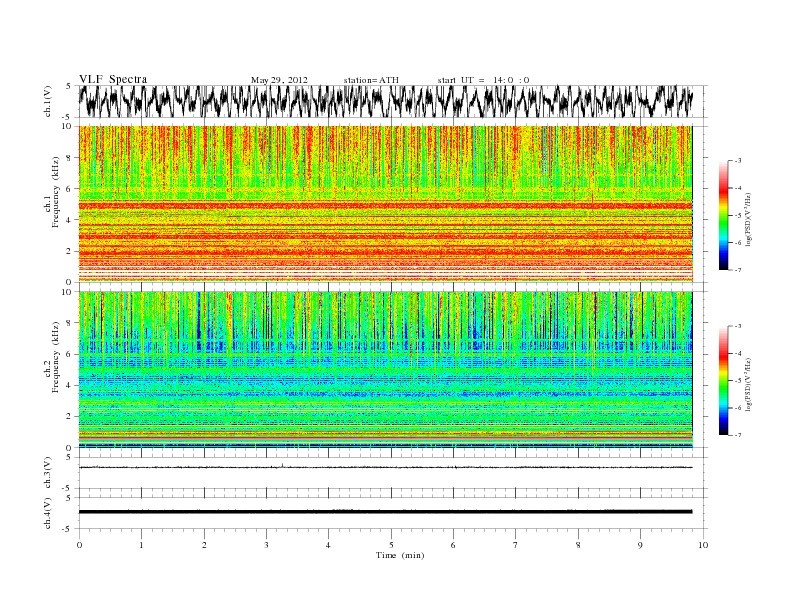The height and width of the screenshot is (612, 792).
Task: Click the time axis tick label "2"
Action: coord(204,545)
